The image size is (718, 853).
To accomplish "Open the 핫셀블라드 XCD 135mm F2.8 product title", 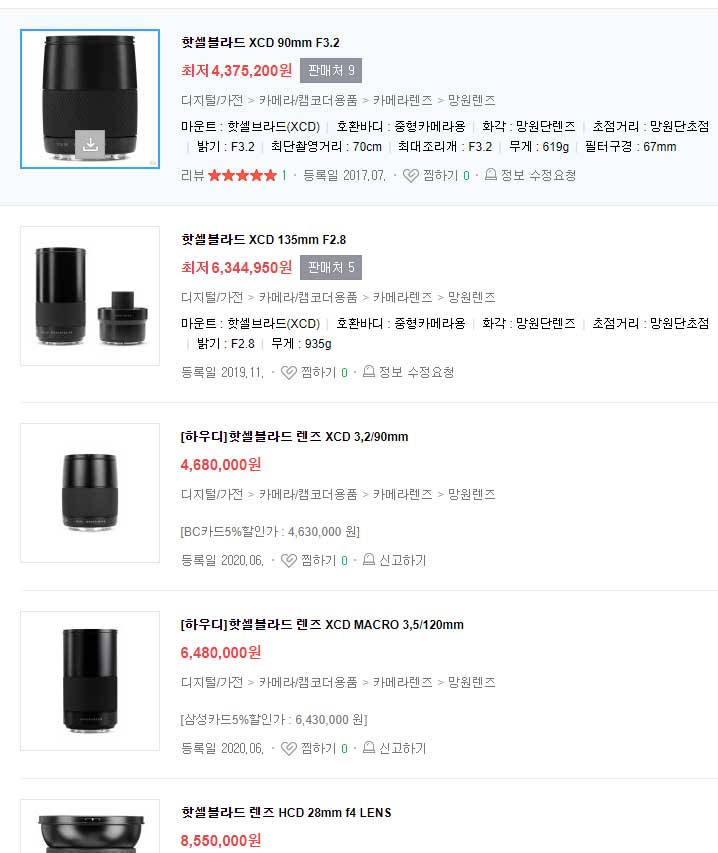I will [x=264, y=239].
